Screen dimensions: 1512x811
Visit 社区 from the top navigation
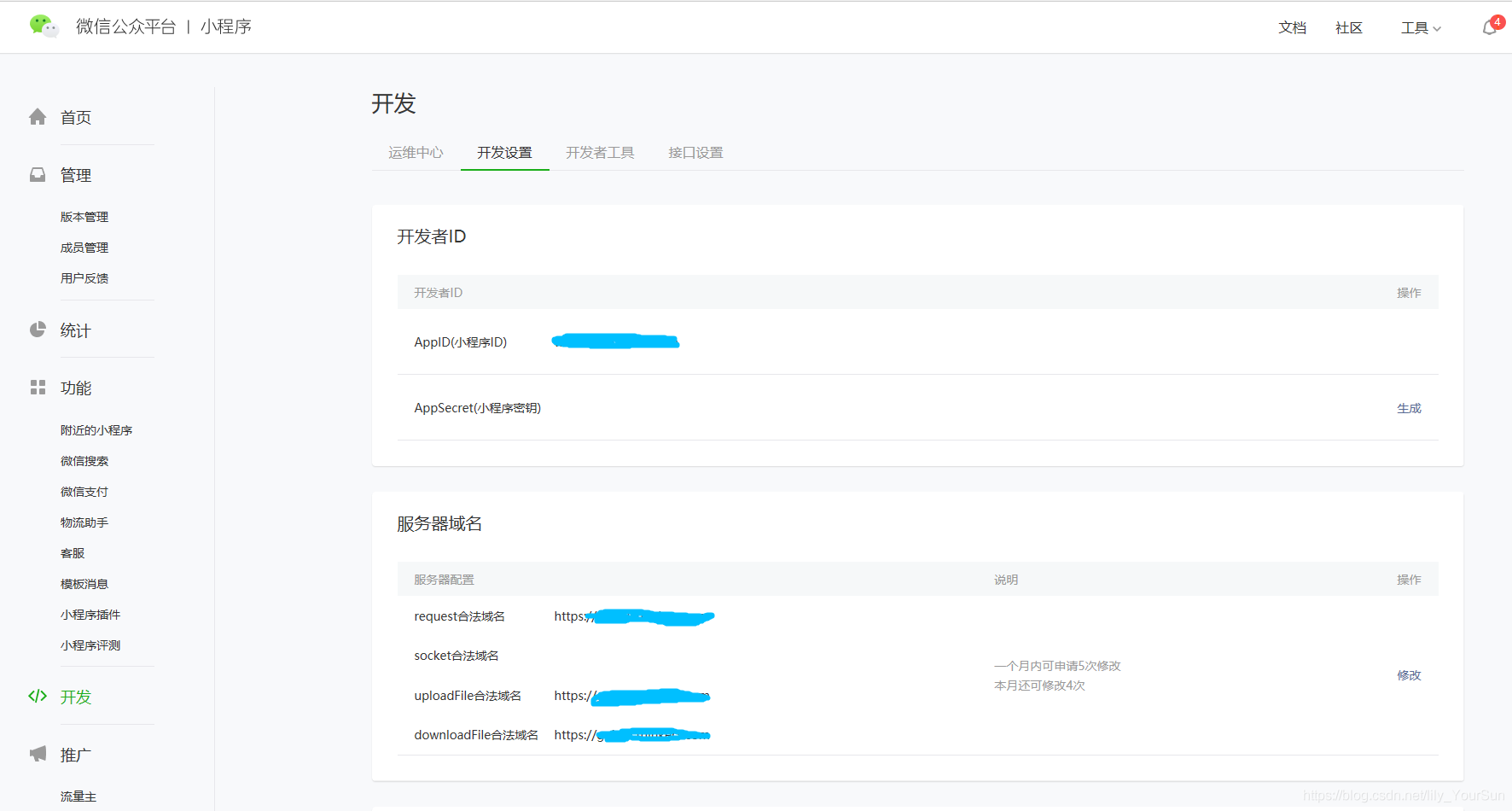coord(1349,27)
